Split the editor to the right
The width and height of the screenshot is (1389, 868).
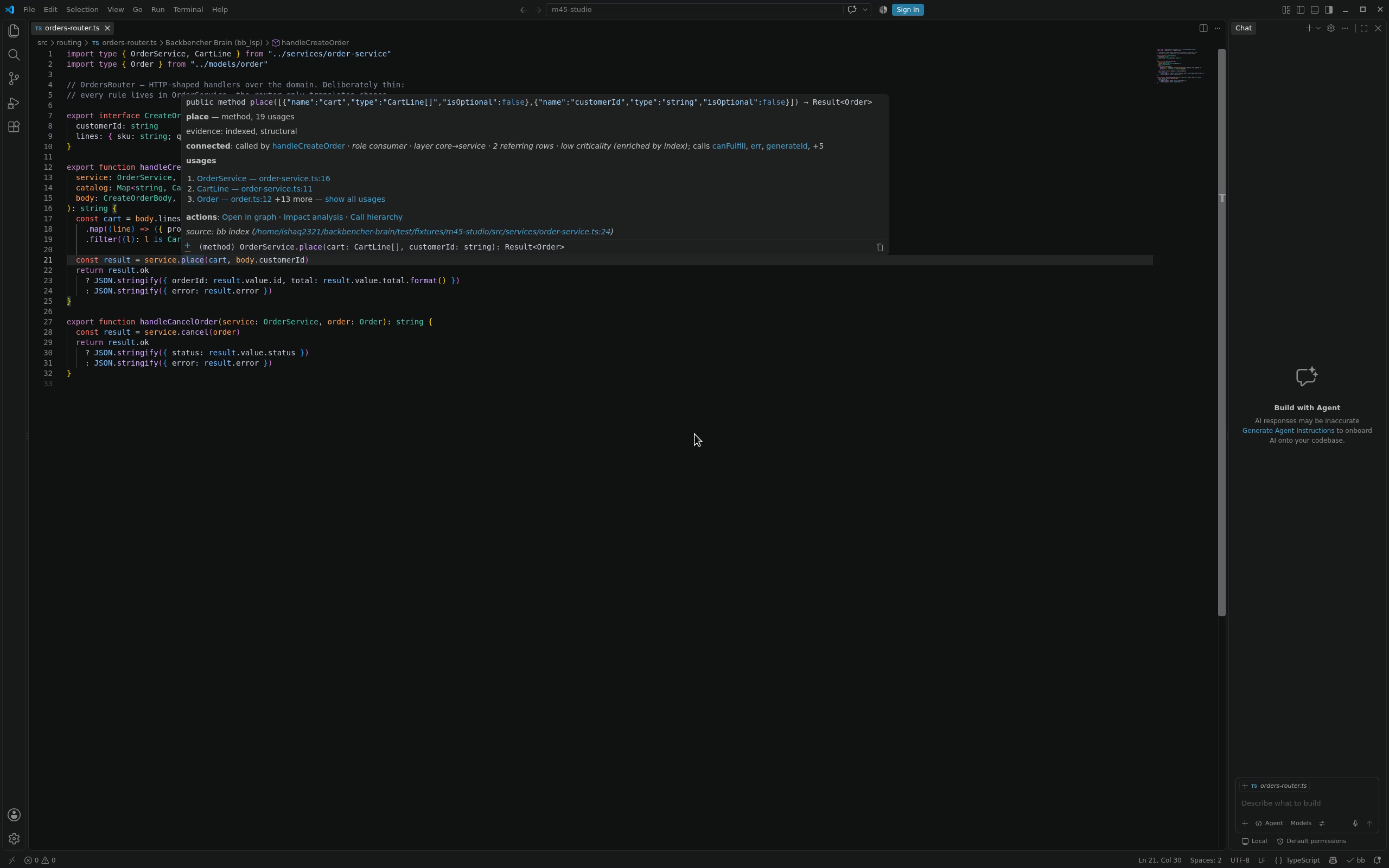[1203, 28]
